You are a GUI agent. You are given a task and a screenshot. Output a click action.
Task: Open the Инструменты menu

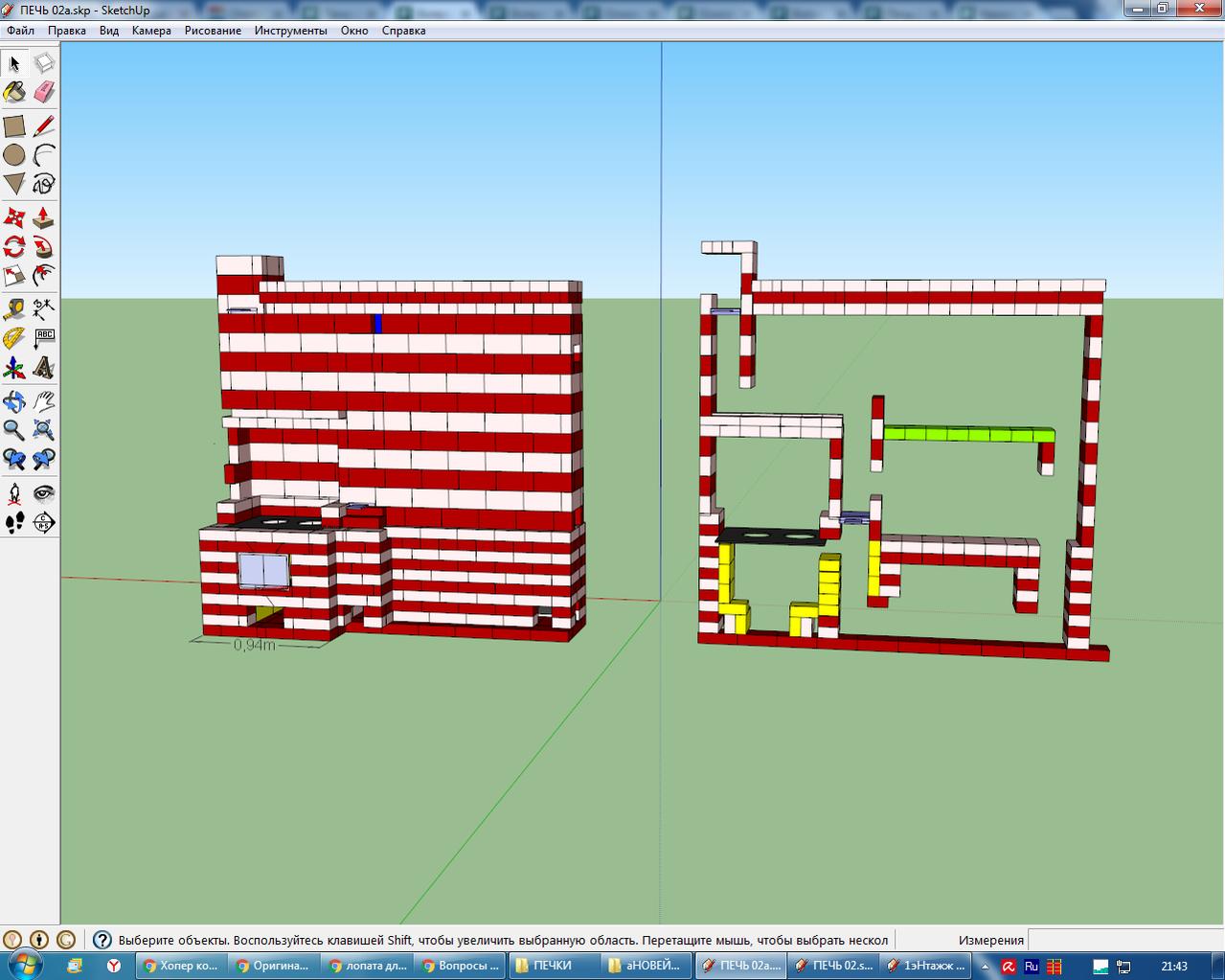[290, 31]
